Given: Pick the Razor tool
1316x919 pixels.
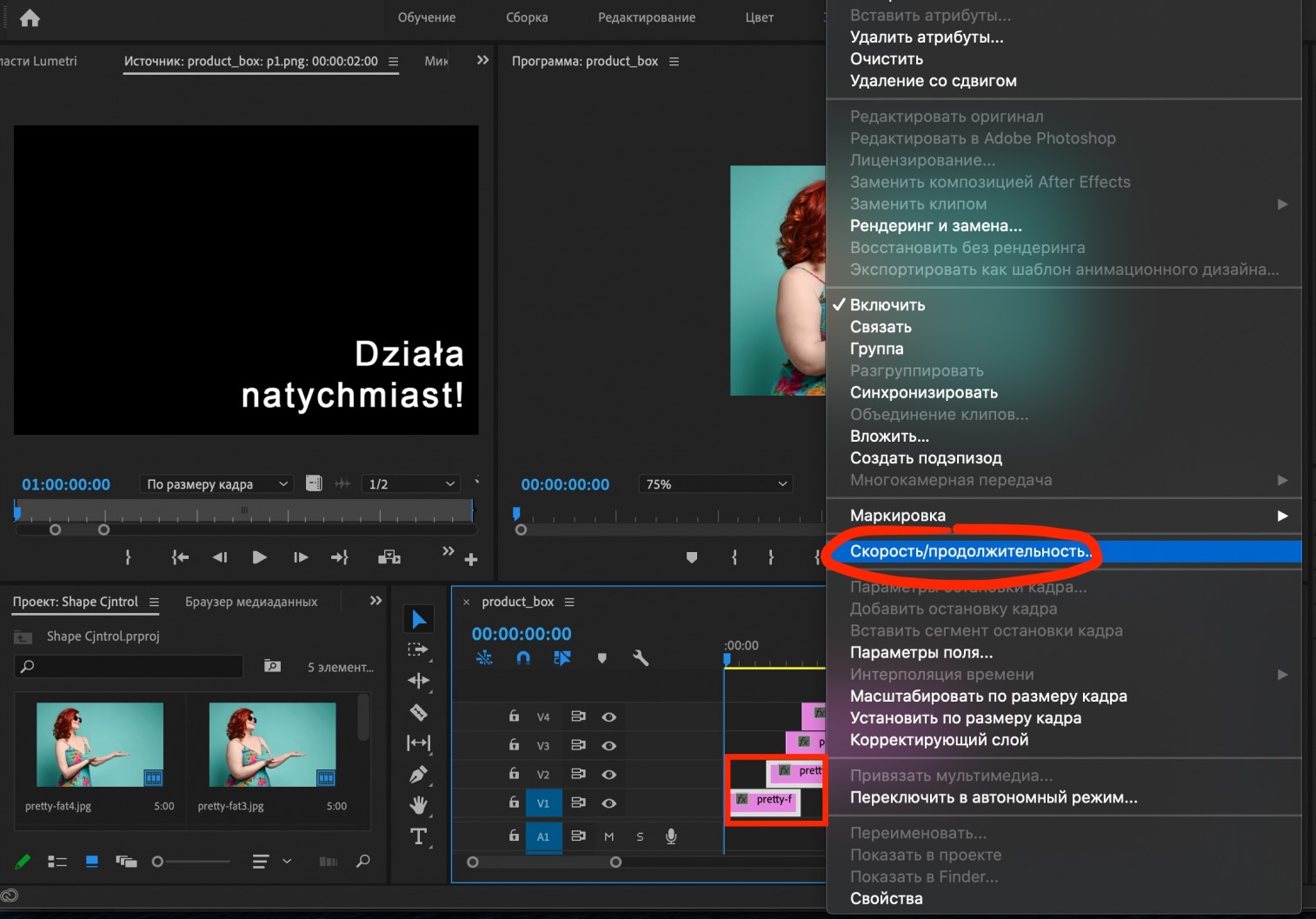Looking at the screenshot, I should point(418,712).
